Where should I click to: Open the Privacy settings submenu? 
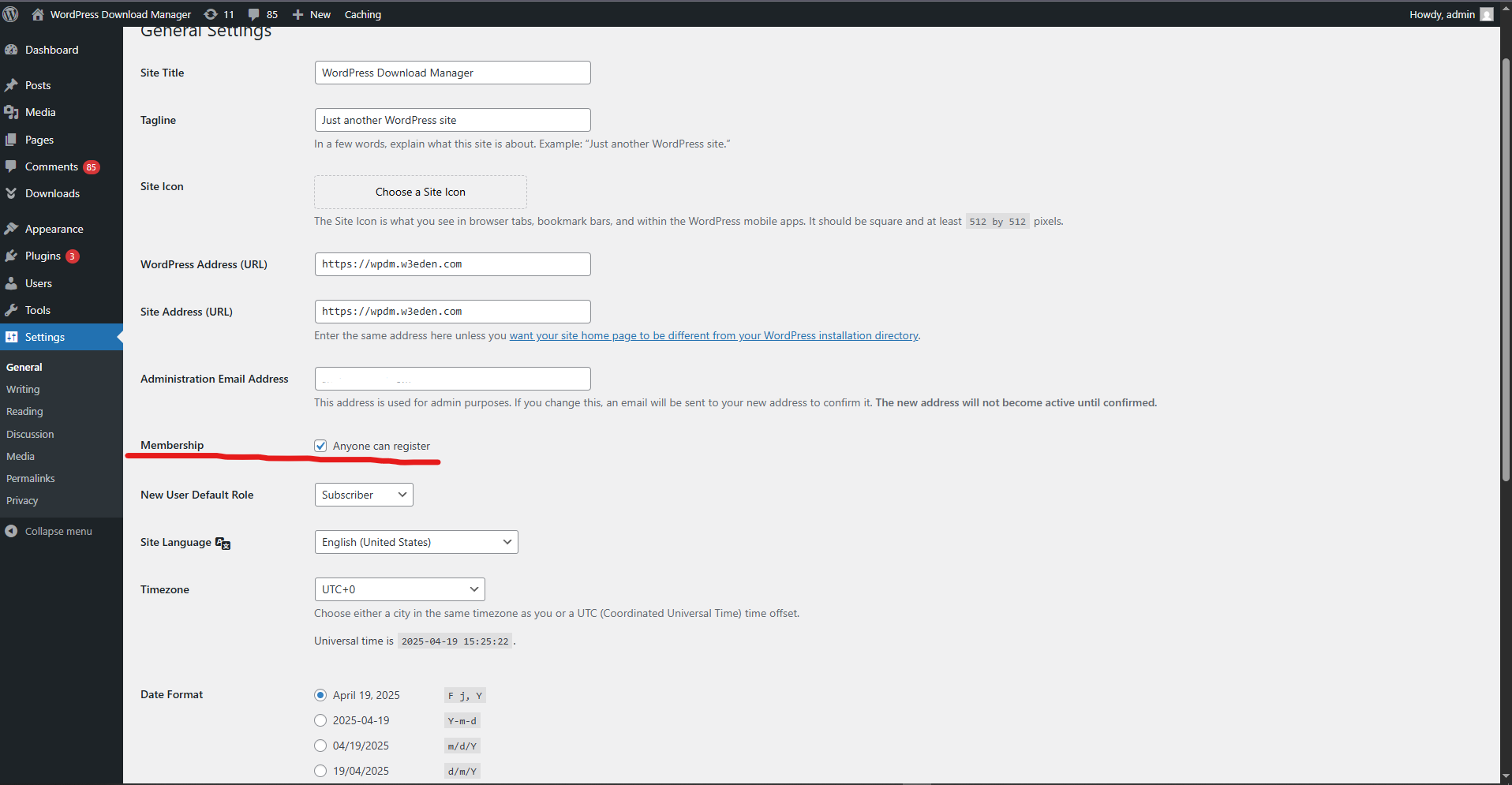click(22, 500)
